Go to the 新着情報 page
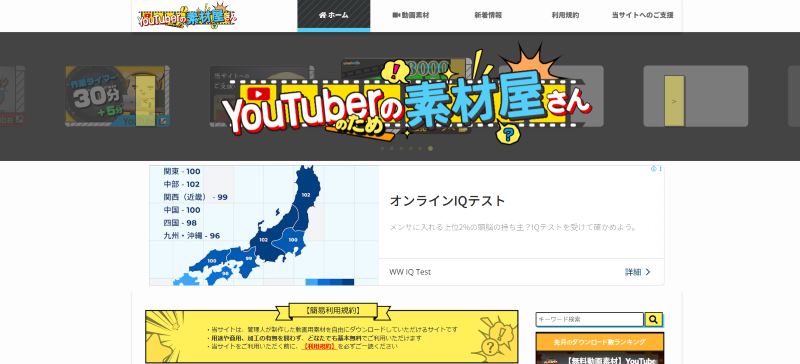 488,15
